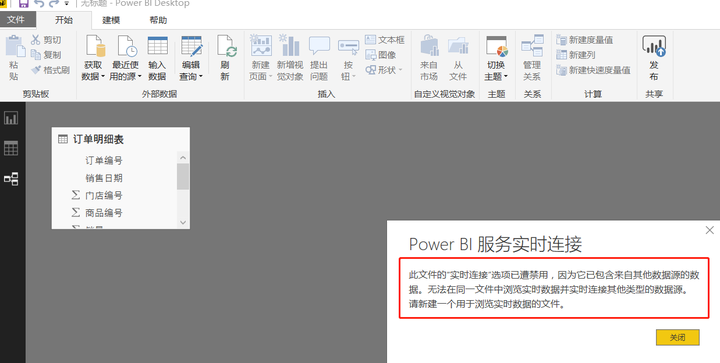Click 剪切 cut button

[x=46, y=40]
